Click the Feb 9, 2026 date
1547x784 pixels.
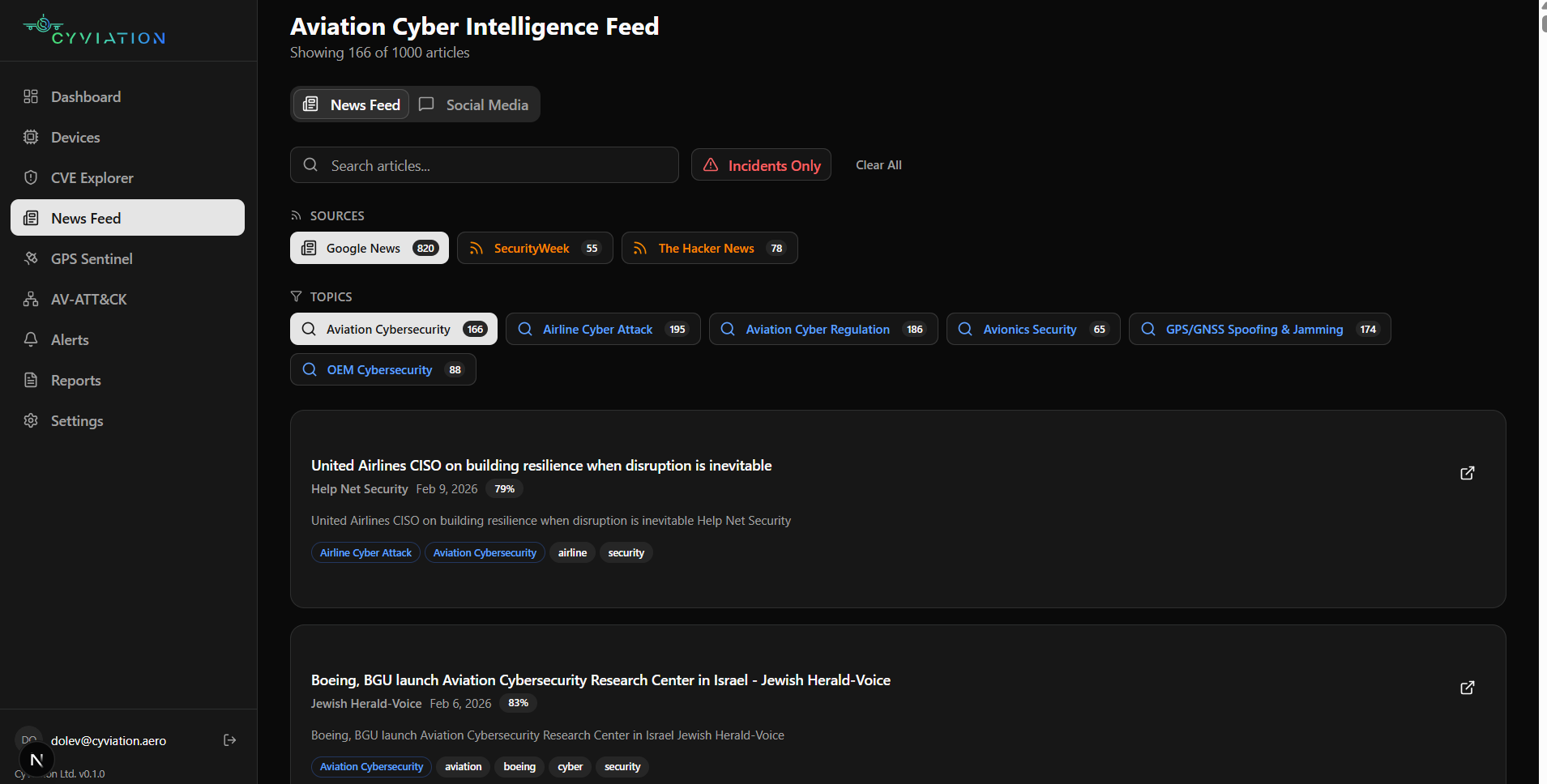pos(447,489)
